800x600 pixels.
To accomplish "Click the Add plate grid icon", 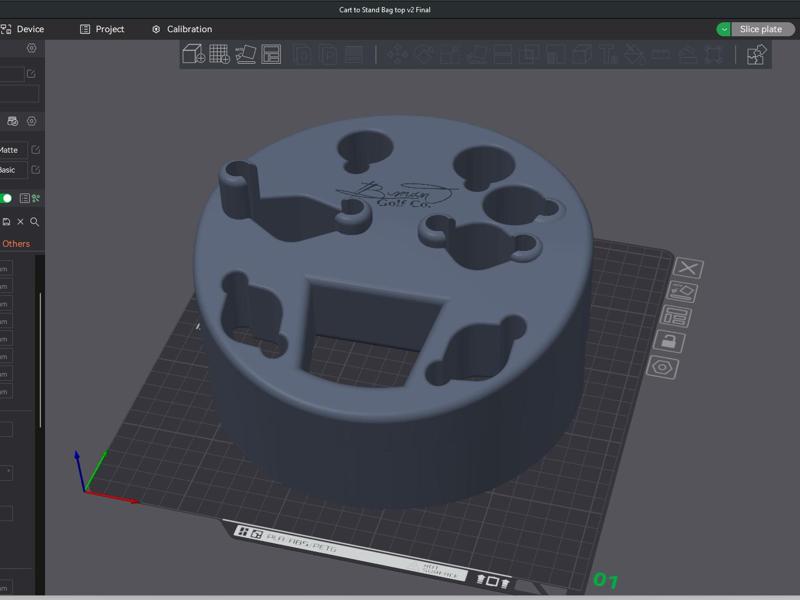I will click(219, 55).
